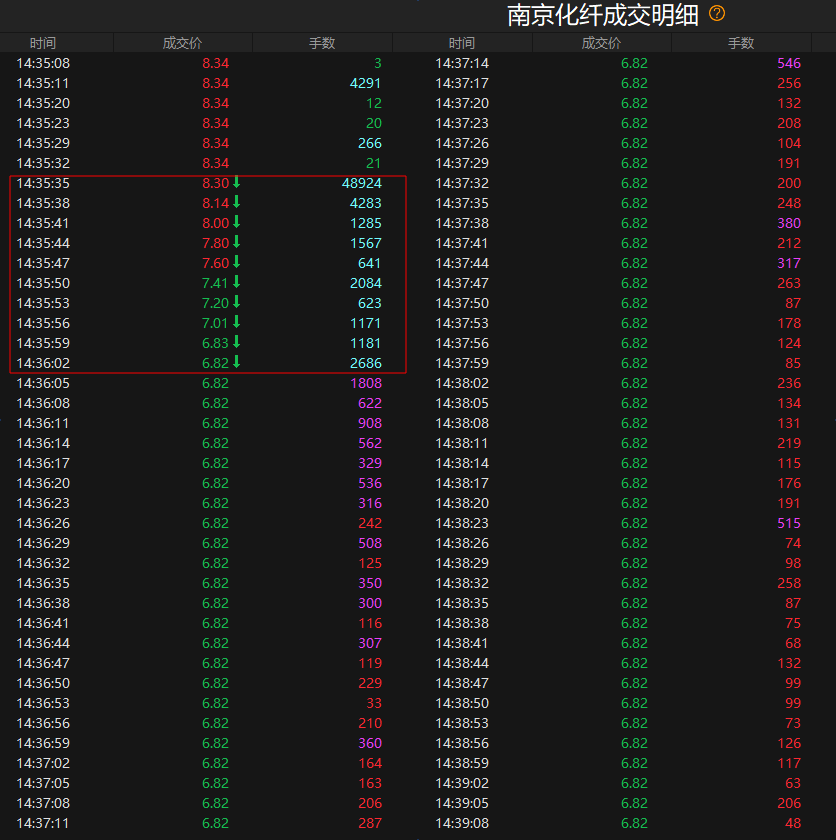
Task: Select the 南京化纤成交明细 title text
Action: [x=602, y=15]
